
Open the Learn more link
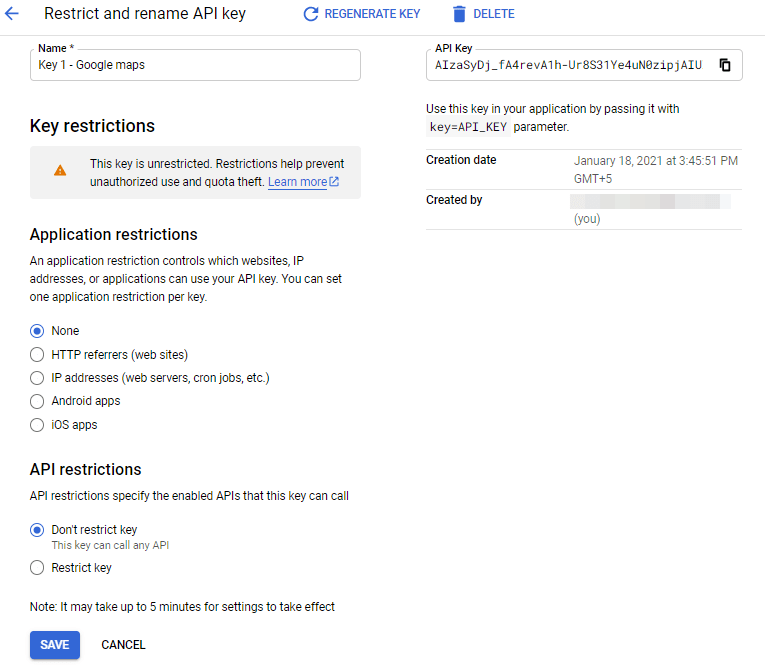[298, 182]
